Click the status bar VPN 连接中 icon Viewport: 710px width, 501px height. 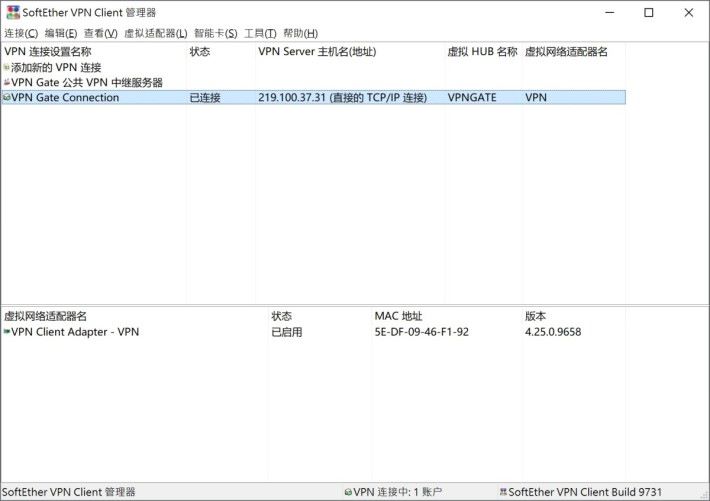(348, 492)
